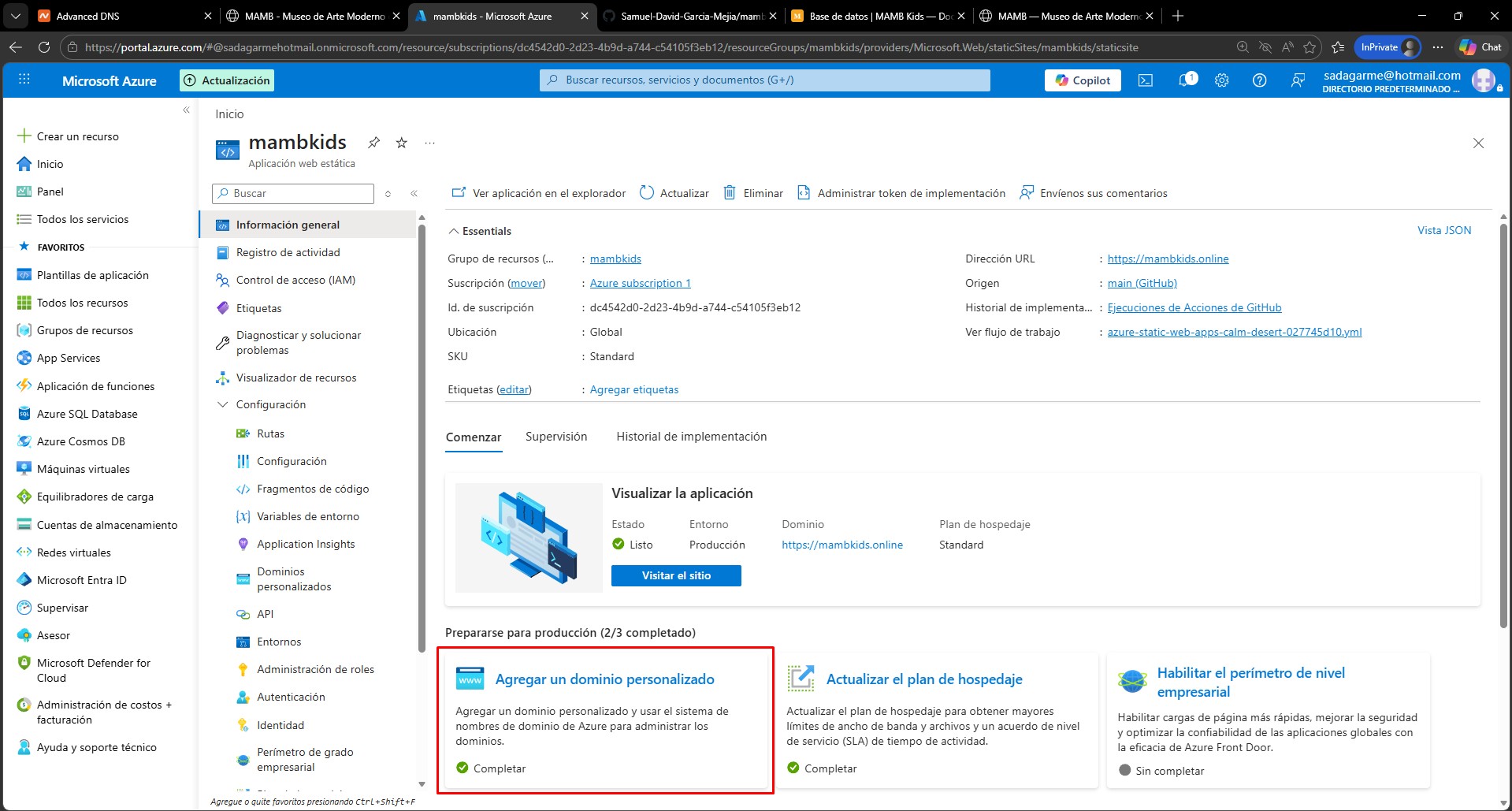Collapse the resource menu with double chevron
The height and width of the screenshot is (811, 1512).
(x=414, y=193)
